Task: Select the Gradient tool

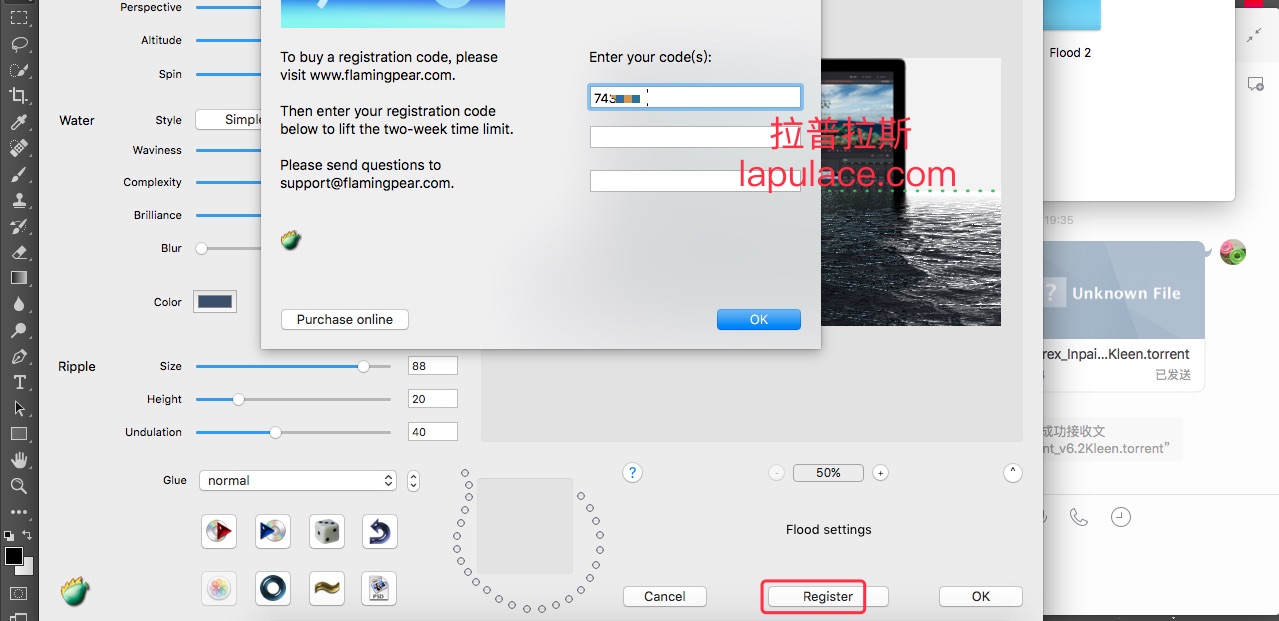Action: coord(19,278)
